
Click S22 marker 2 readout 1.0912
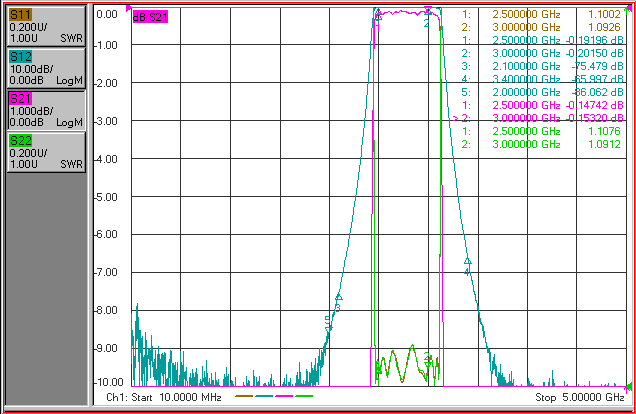tap(604, 144)
